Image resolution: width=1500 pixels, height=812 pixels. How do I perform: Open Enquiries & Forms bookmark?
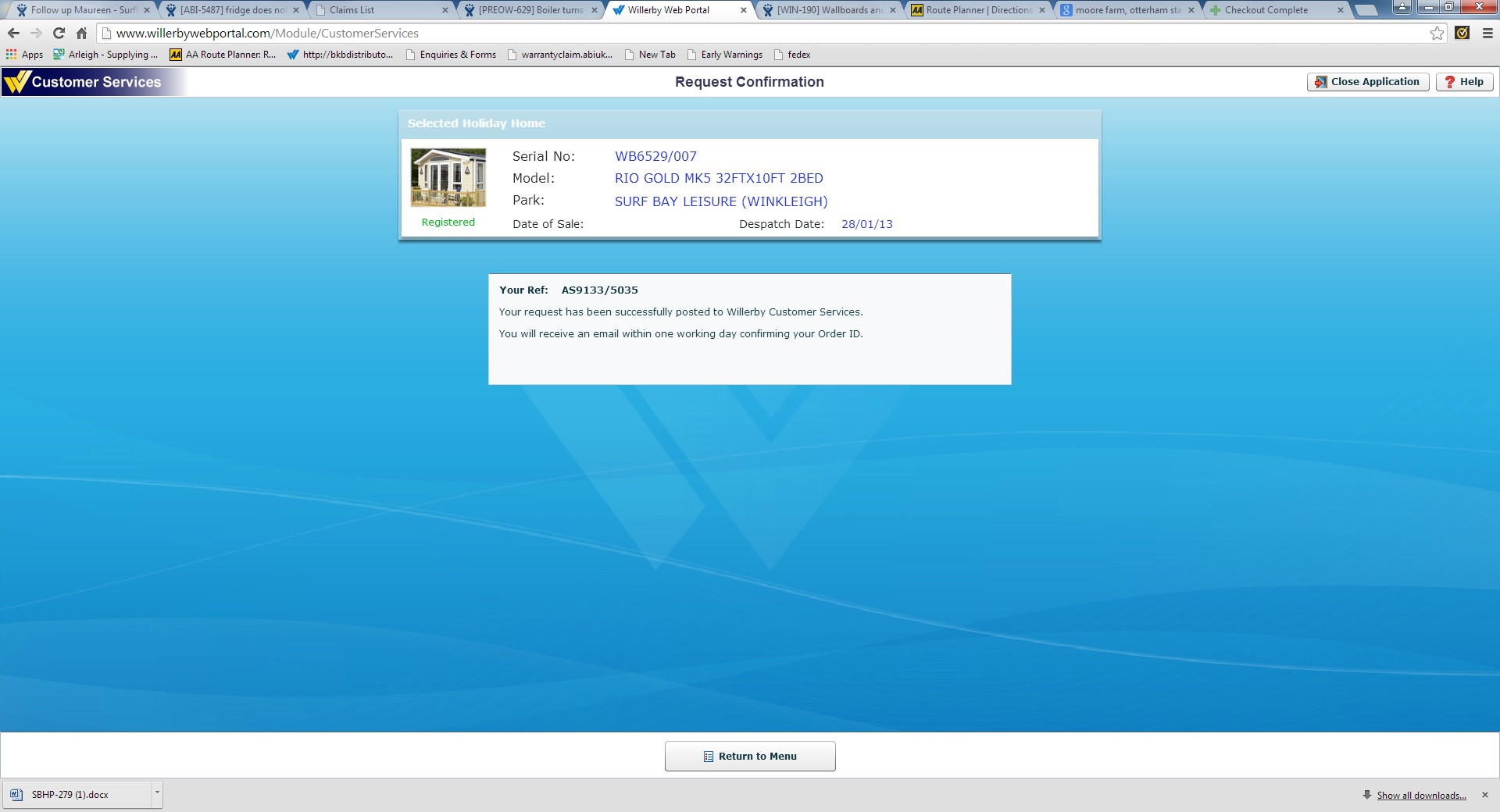coord(451,55)
